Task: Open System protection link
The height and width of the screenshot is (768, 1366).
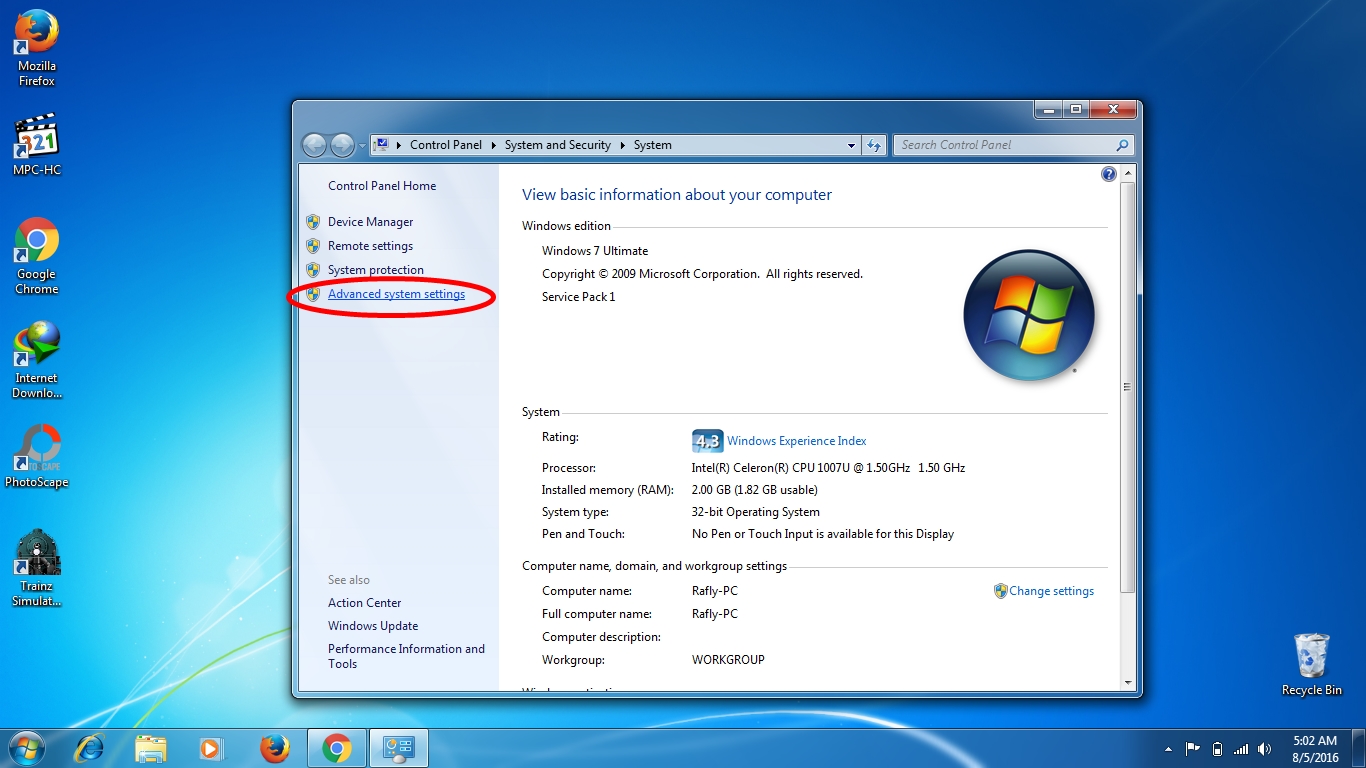Action: pyautogui.click(x=376, y=270)
